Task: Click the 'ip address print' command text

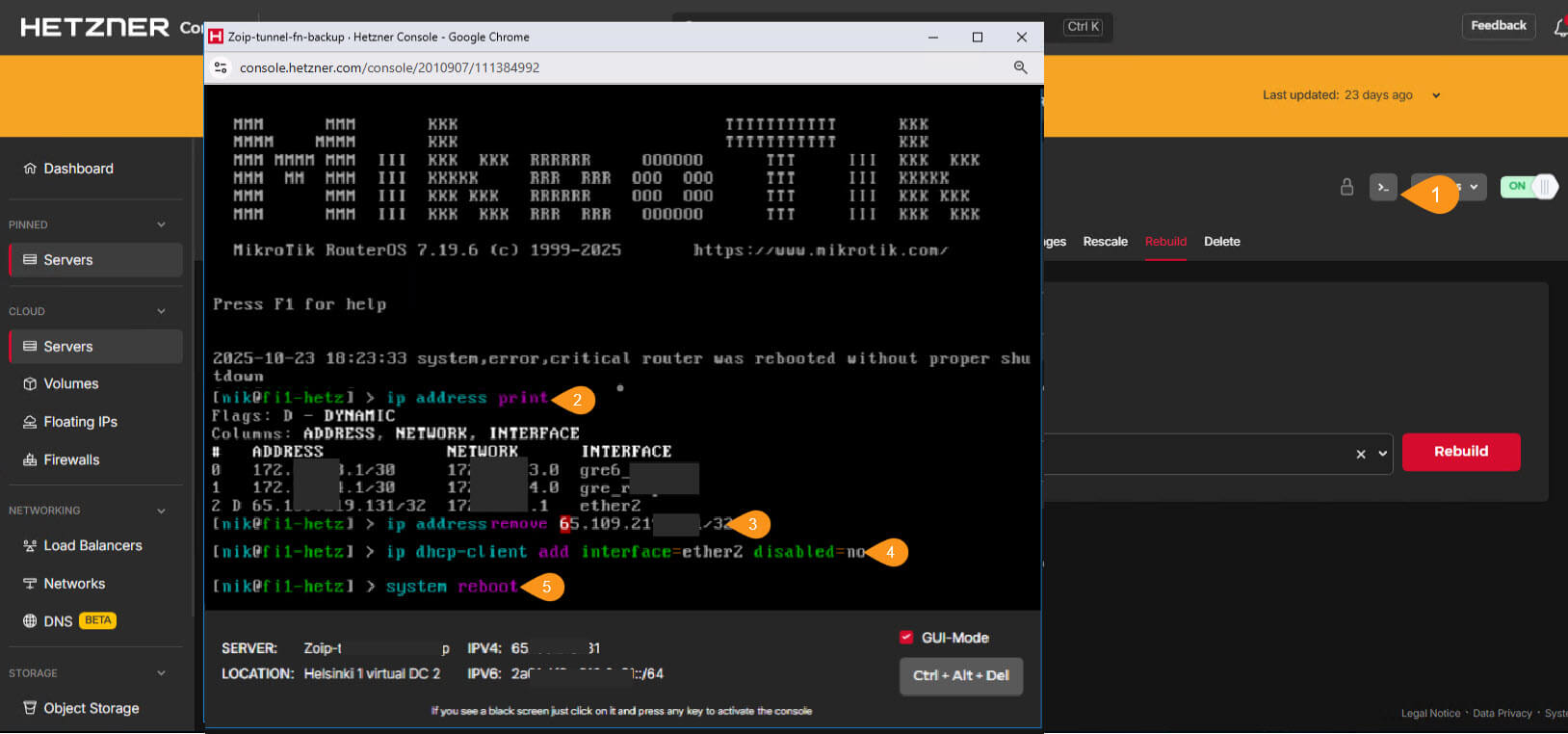Action: click(x=467, y=398)
